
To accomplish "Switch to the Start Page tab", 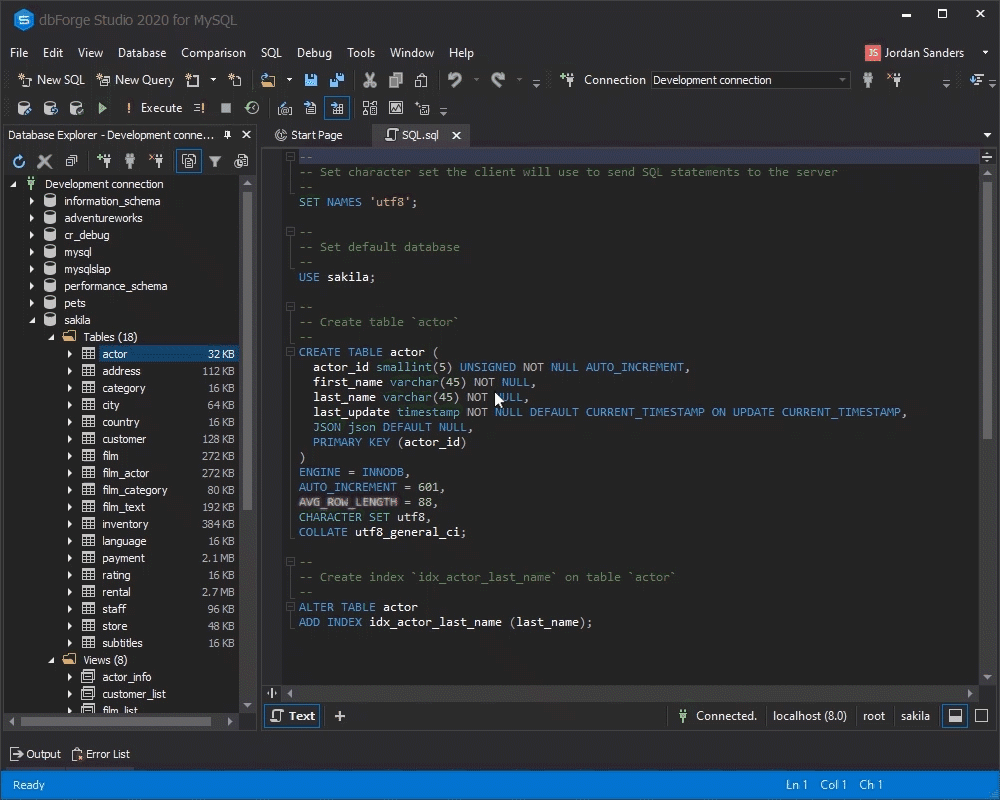I will [309, 135].
